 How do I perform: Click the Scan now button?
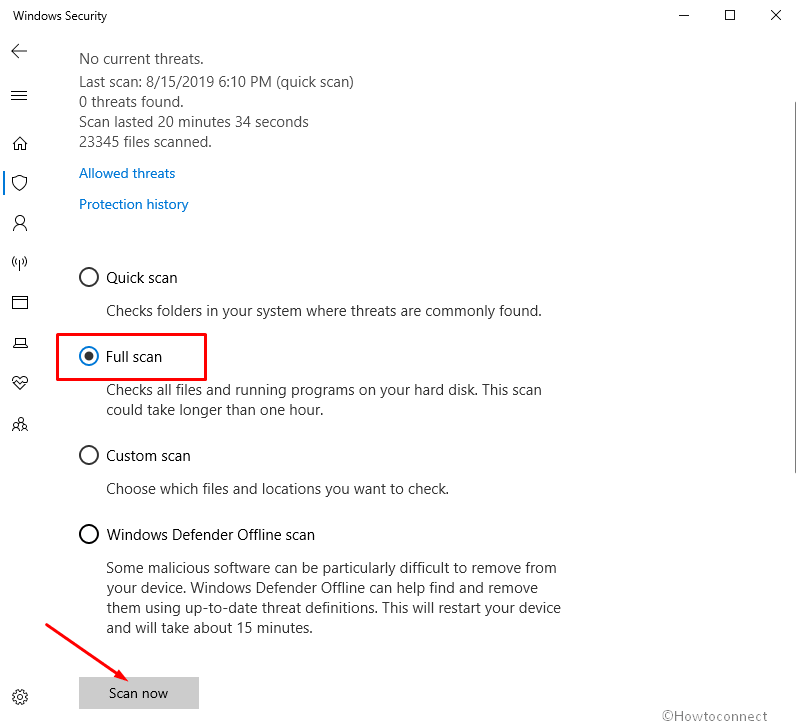coord(139,693)
